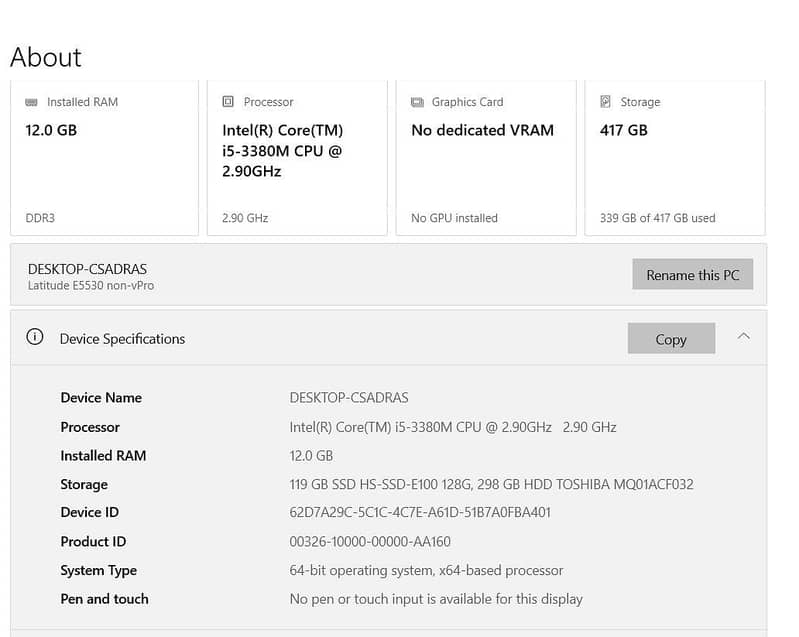Click the Storage drive icon

tap(605, 102)
